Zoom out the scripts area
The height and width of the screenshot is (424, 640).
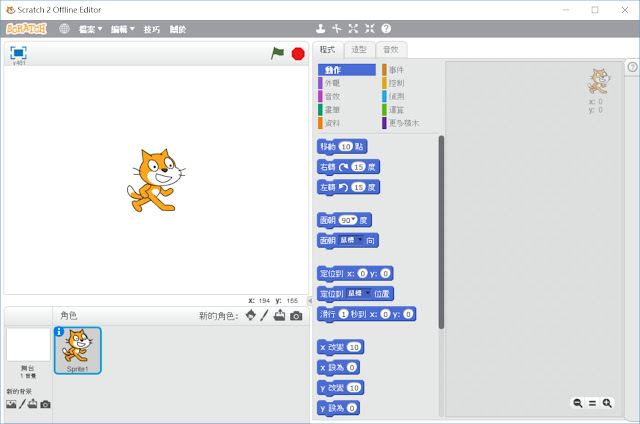(x=578, y=403)
